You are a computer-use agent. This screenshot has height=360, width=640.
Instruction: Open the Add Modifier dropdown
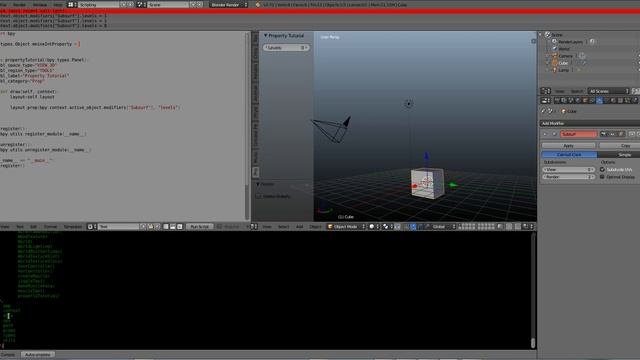pos(590,123)
